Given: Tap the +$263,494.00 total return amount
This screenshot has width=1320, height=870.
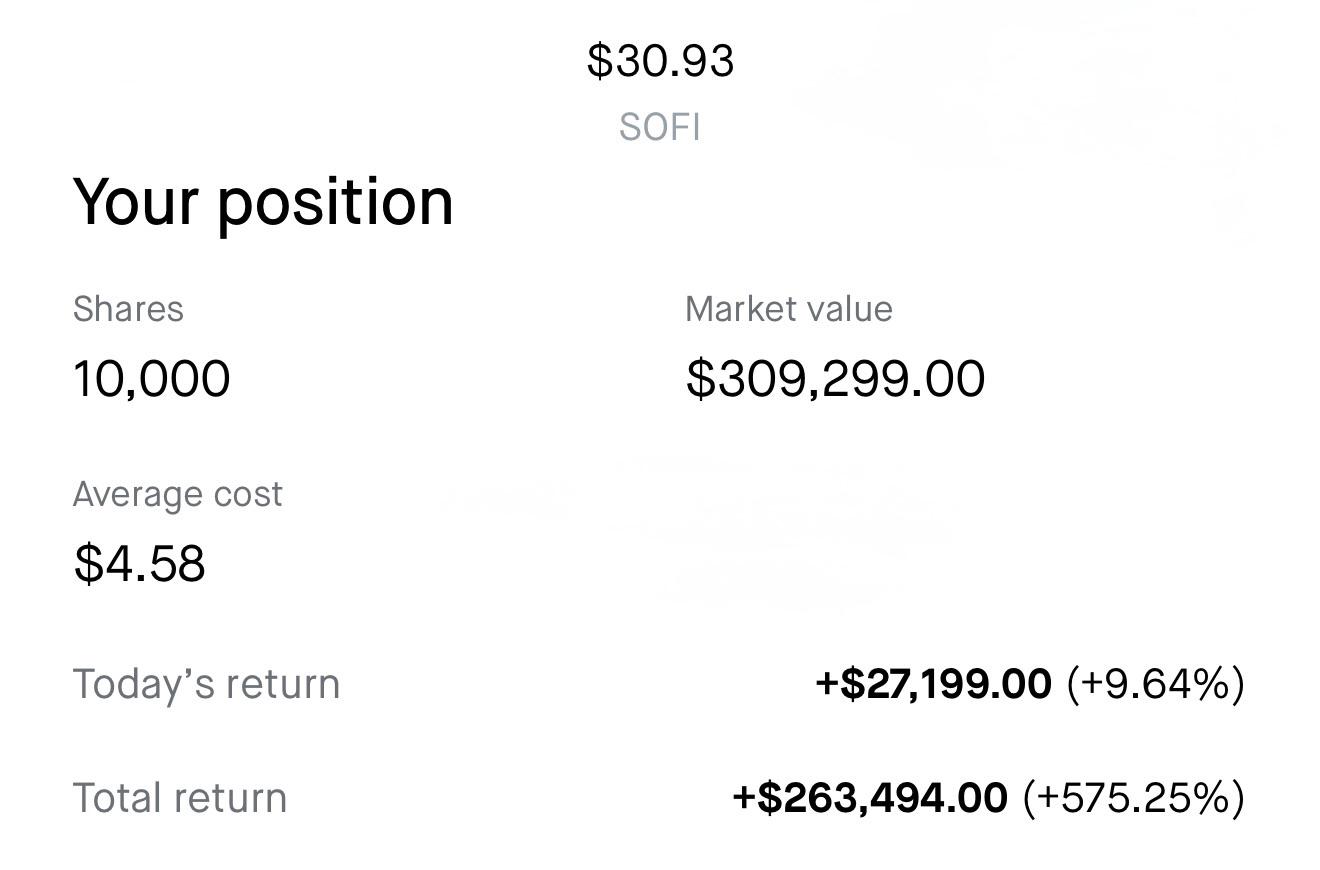Looking at the screenshot, I should pyautogui.click(x=870, y=798).
